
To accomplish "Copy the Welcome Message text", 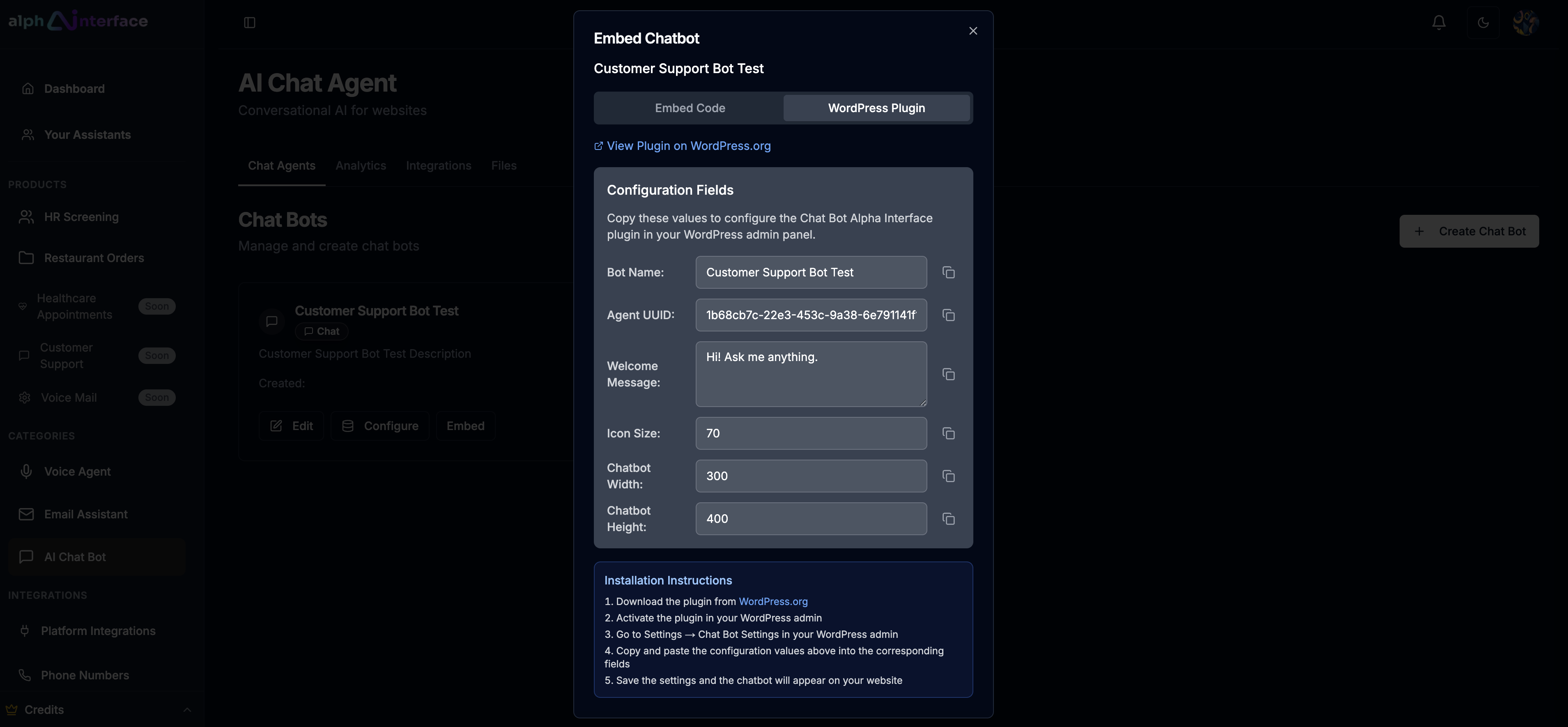I will click(x=948, y=374).
